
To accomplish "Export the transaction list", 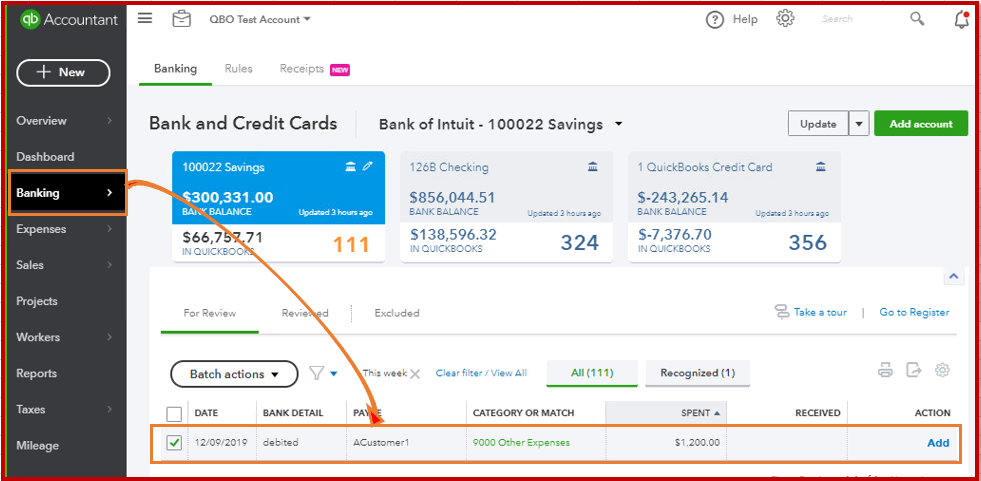I will (x=914, y=370).
